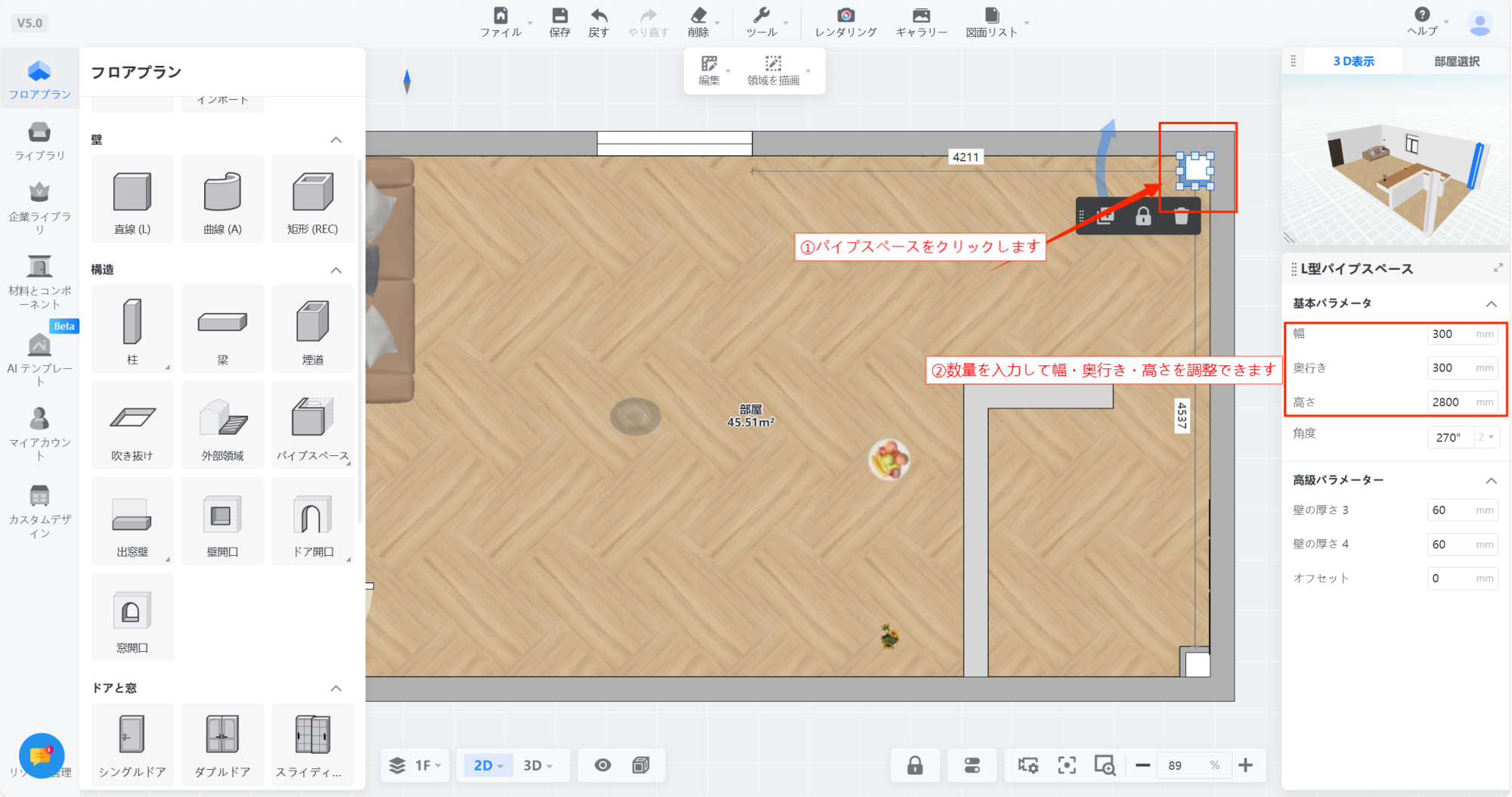The height and width of the screenshot is (797, 1512).
Task: Open the angle direction dropdown beside 270°
Action: 1486,437
